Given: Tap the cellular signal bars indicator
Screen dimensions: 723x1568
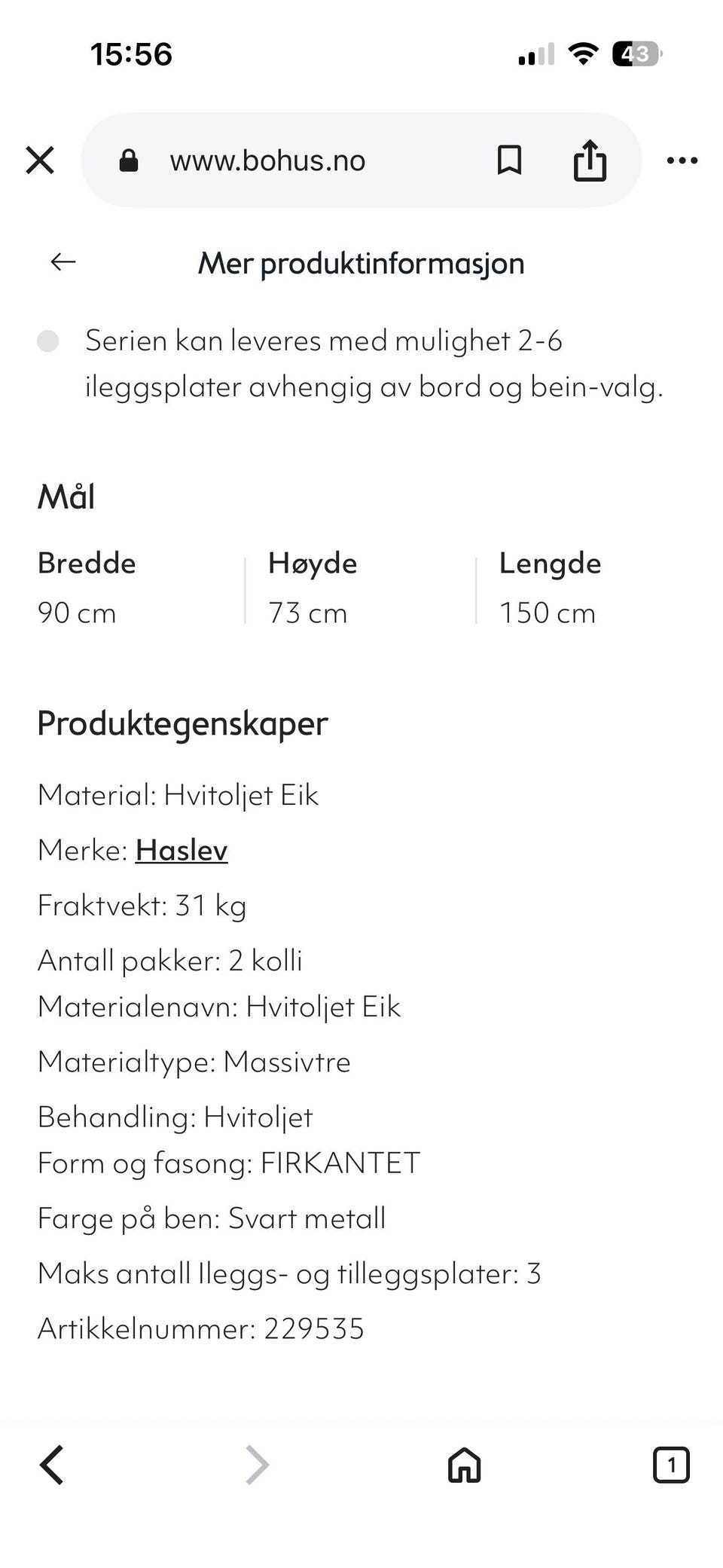Looking at the screenshot, I should click(x=533, y=52).
